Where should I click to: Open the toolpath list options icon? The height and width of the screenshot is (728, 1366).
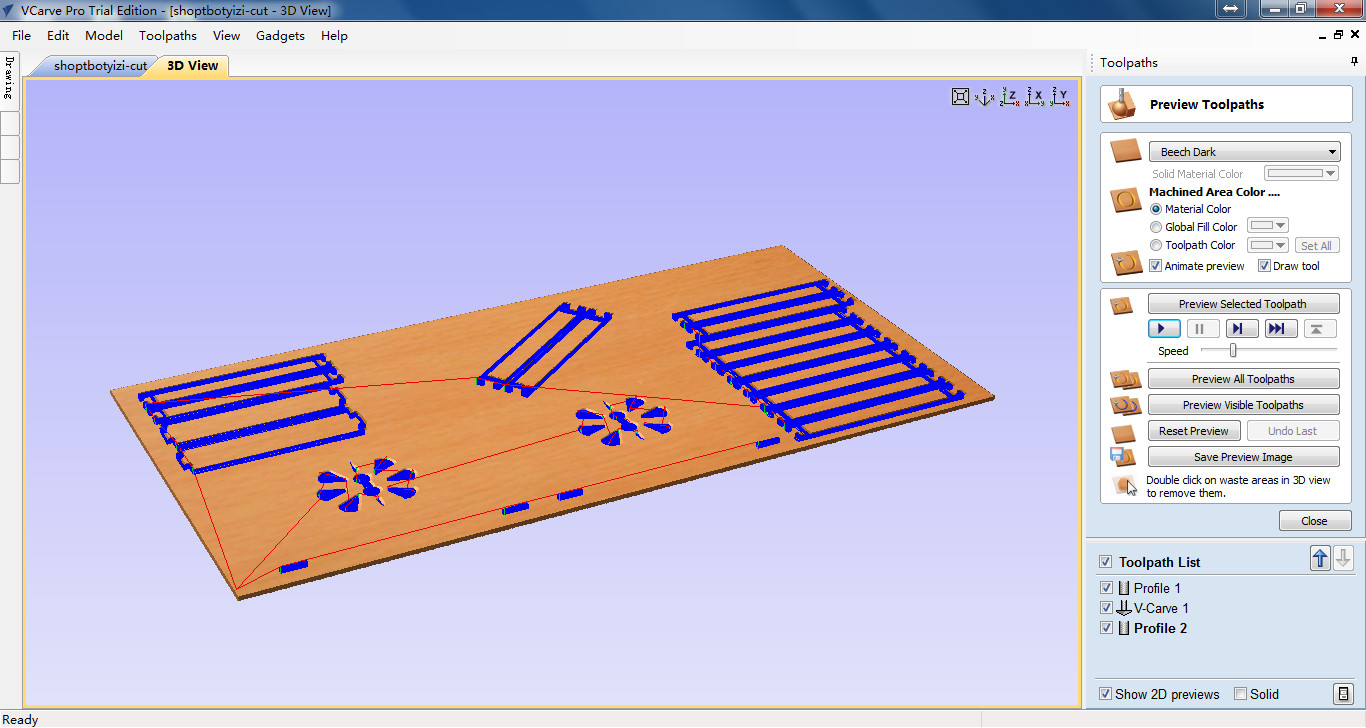(1343, 694)
